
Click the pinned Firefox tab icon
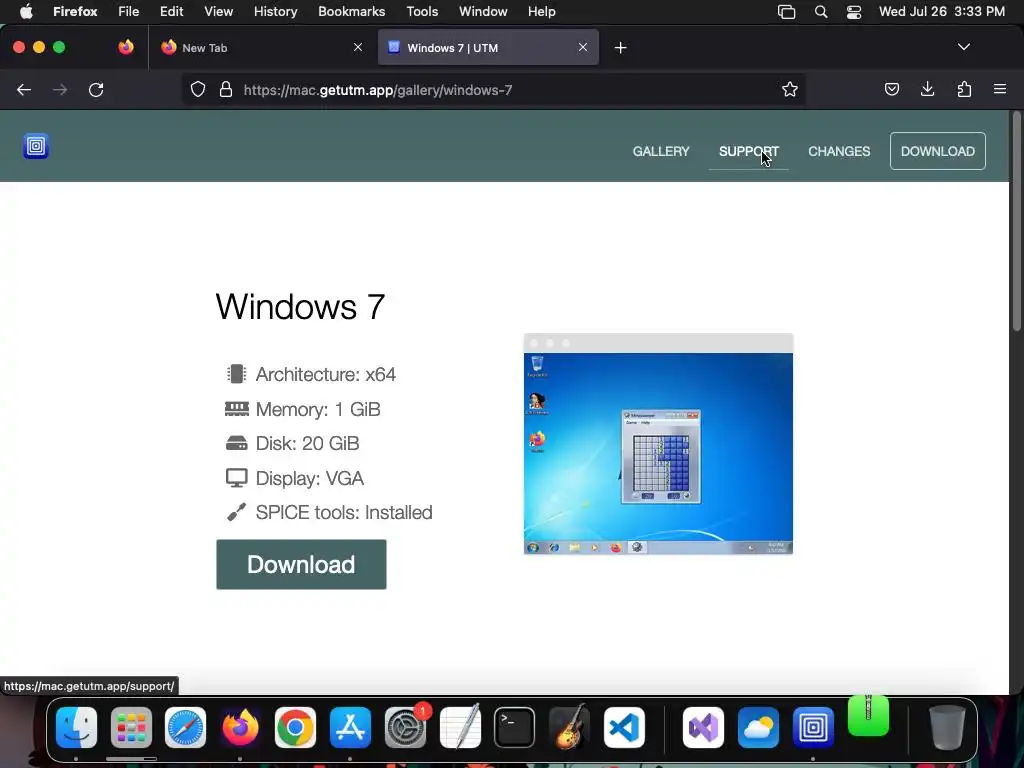pyautogui.click(x=125, y=47)
